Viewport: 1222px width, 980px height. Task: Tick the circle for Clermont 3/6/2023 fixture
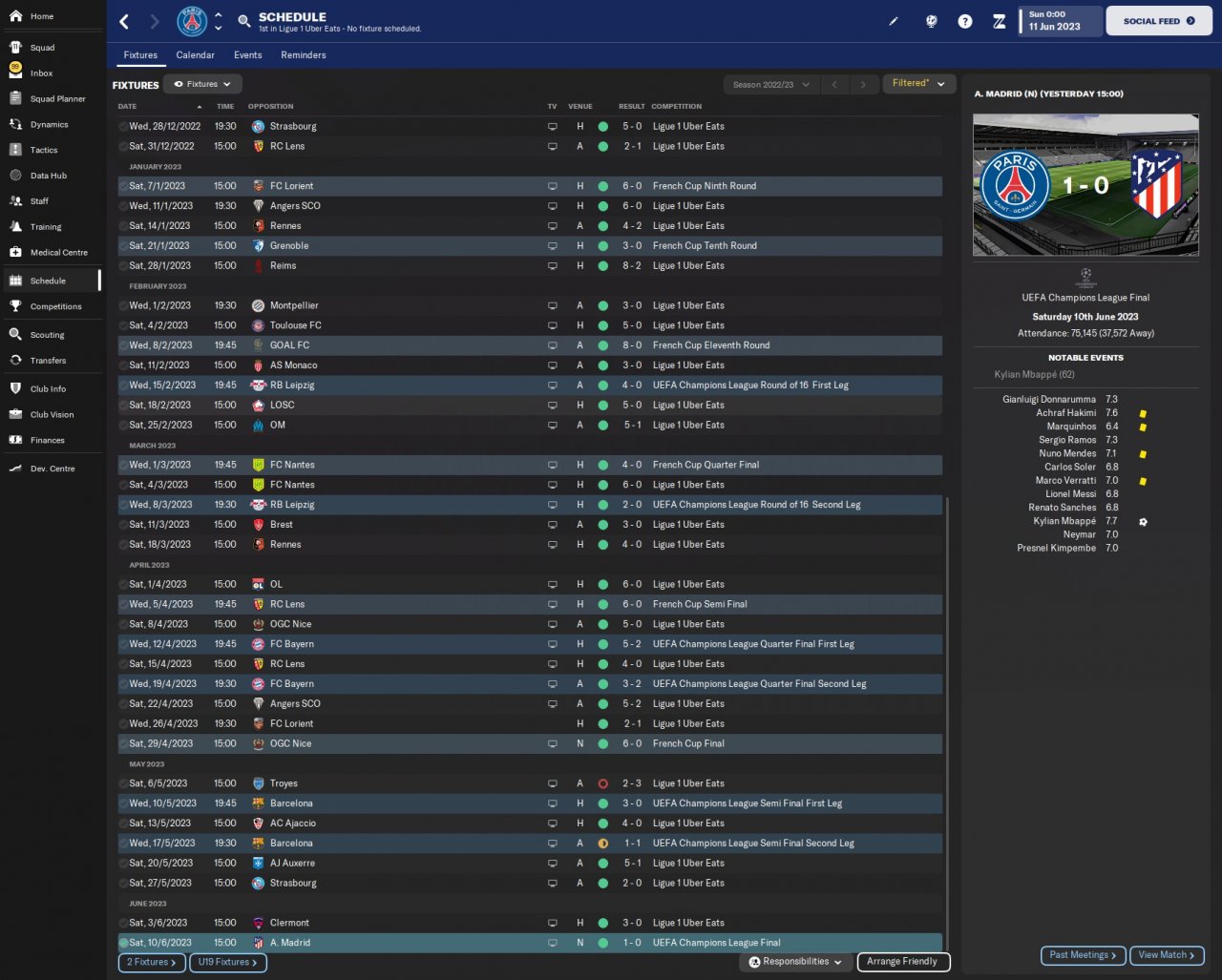(123, 923)
